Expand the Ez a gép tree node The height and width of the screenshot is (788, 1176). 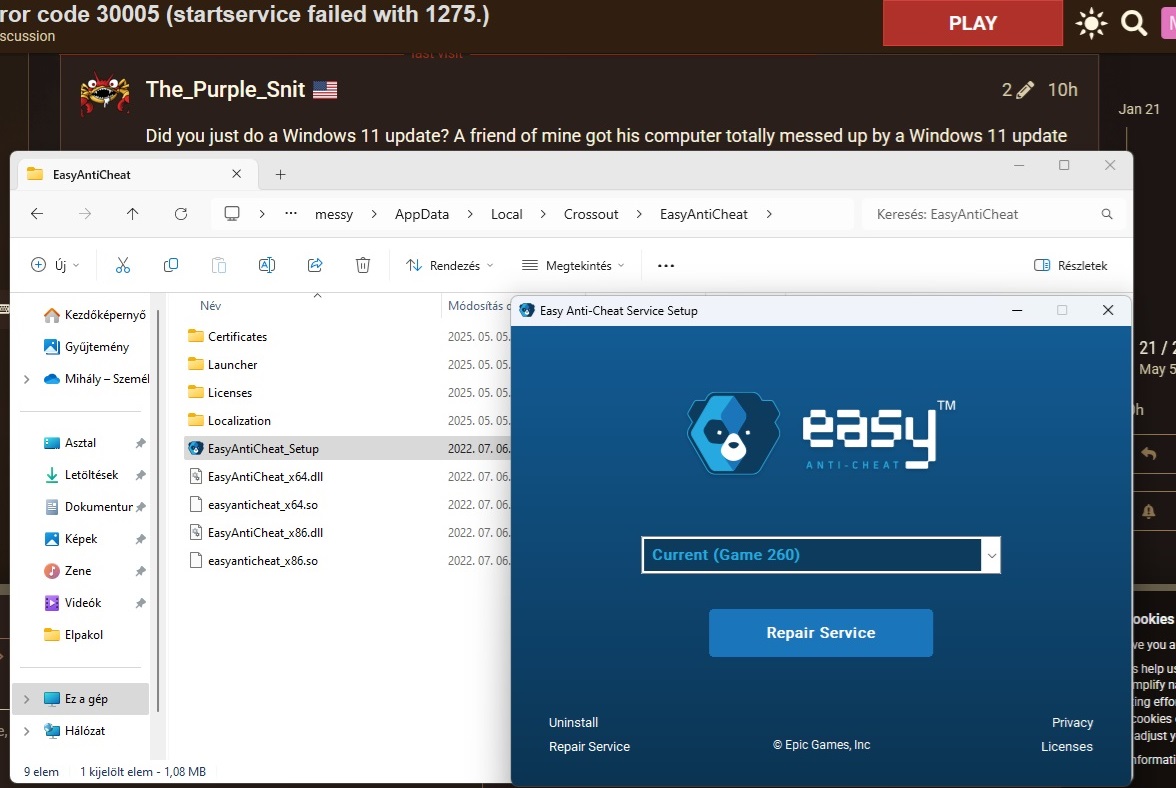point(27,699)
